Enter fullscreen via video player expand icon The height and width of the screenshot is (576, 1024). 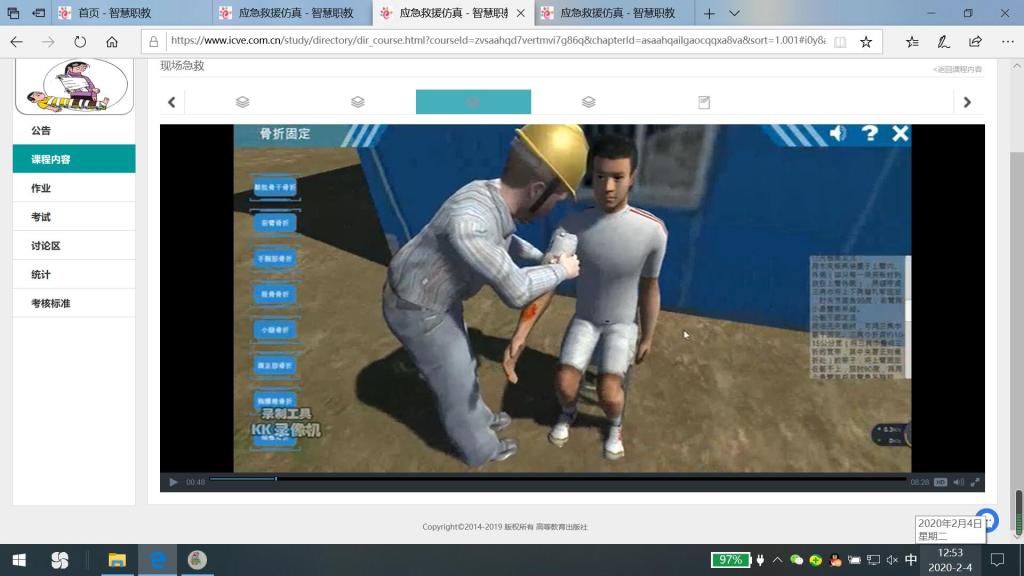click(975, 482)
